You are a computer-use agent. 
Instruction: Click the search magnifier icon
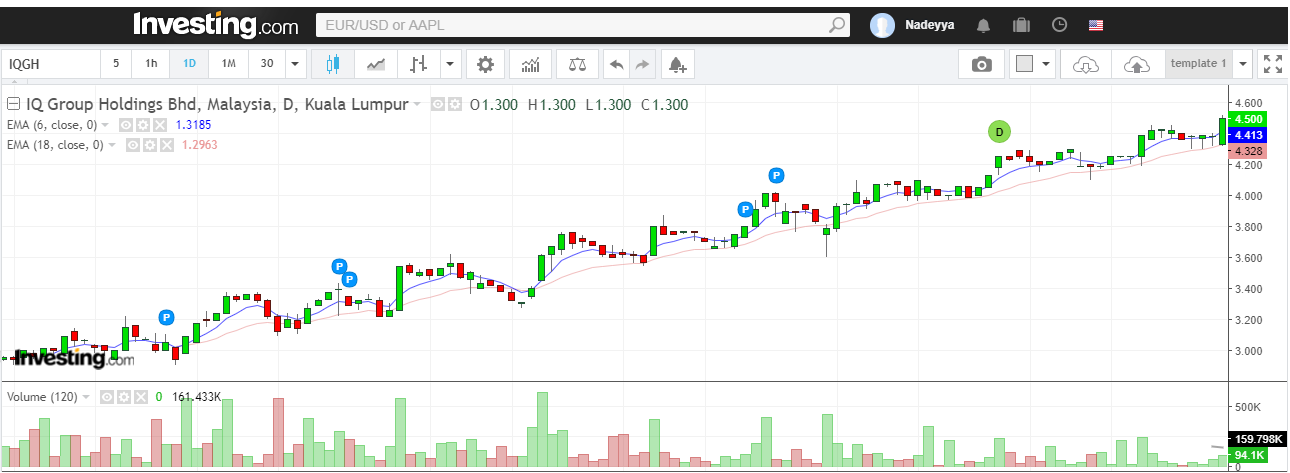pos(836,25)
